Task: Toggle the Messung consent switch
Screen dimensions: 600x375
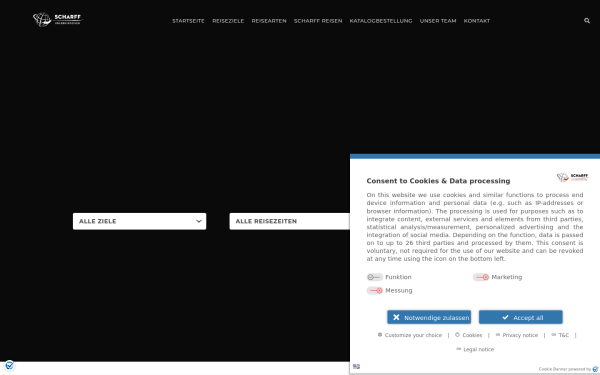Action: 374,290
